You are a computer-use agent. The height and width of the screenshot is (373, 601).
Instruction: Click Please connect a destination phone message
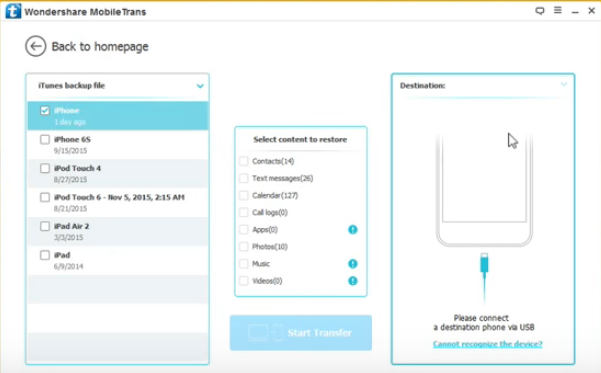[x=484, y=322]
